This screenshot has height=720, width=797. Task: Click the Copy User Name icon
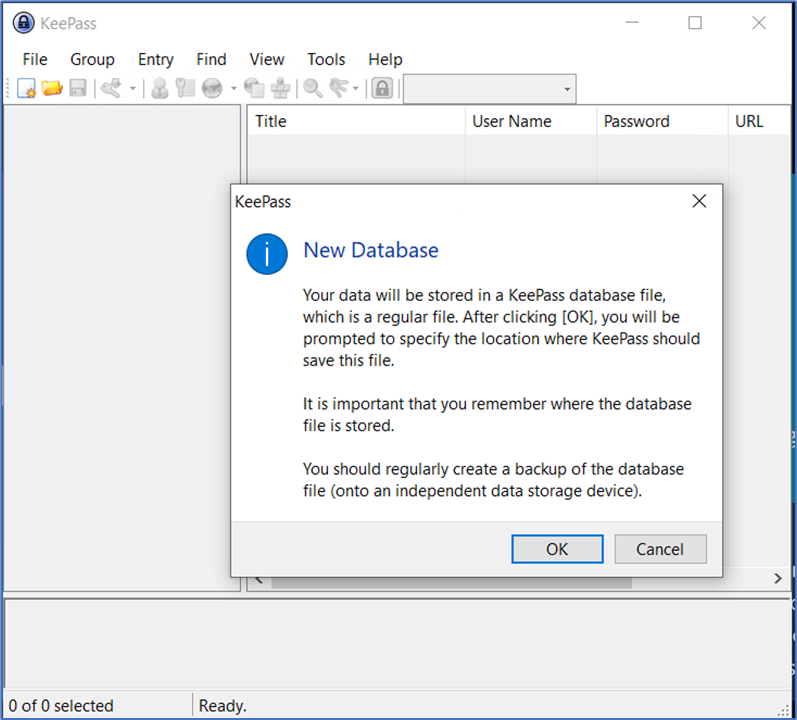[160, 88]
